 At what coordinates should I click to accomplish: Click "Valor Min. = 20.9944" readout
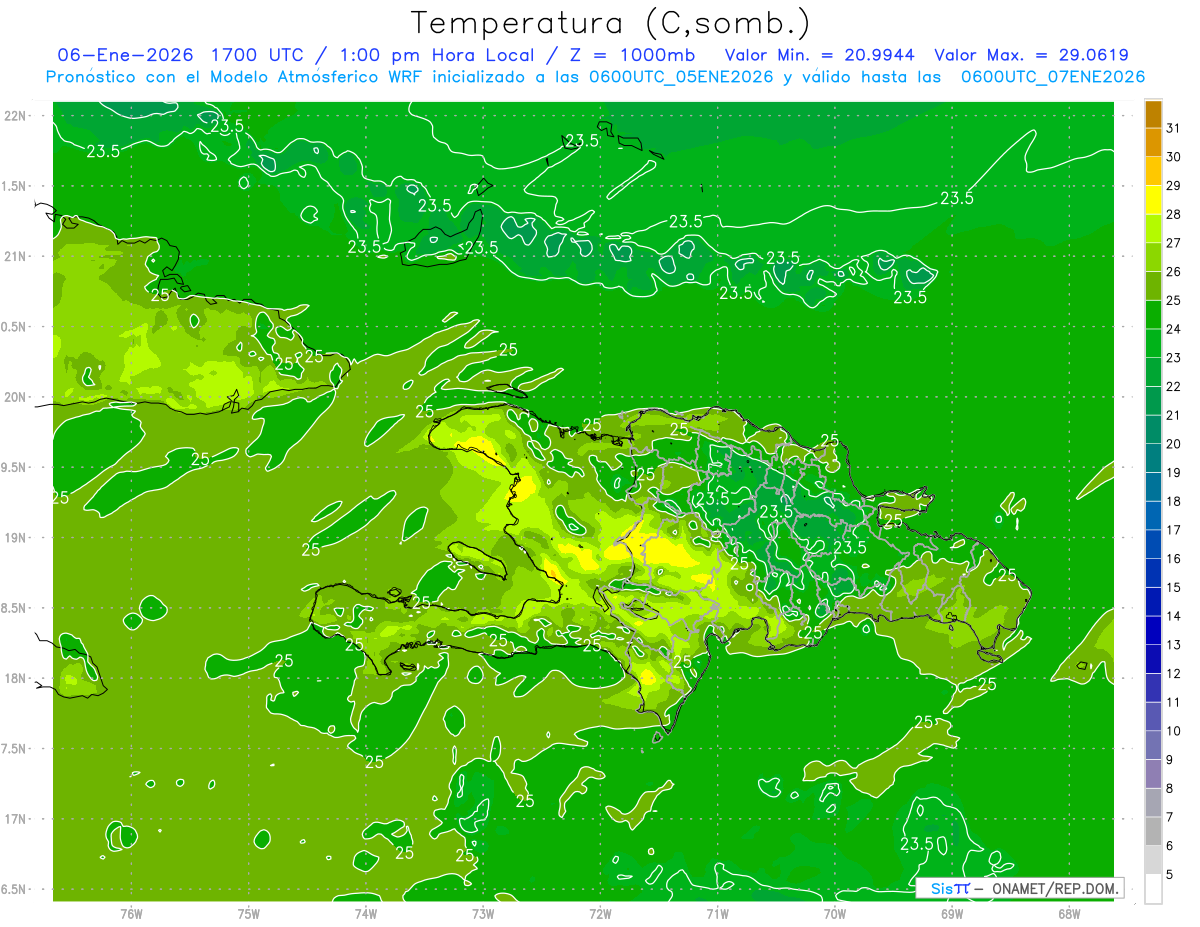pos(820,55)
